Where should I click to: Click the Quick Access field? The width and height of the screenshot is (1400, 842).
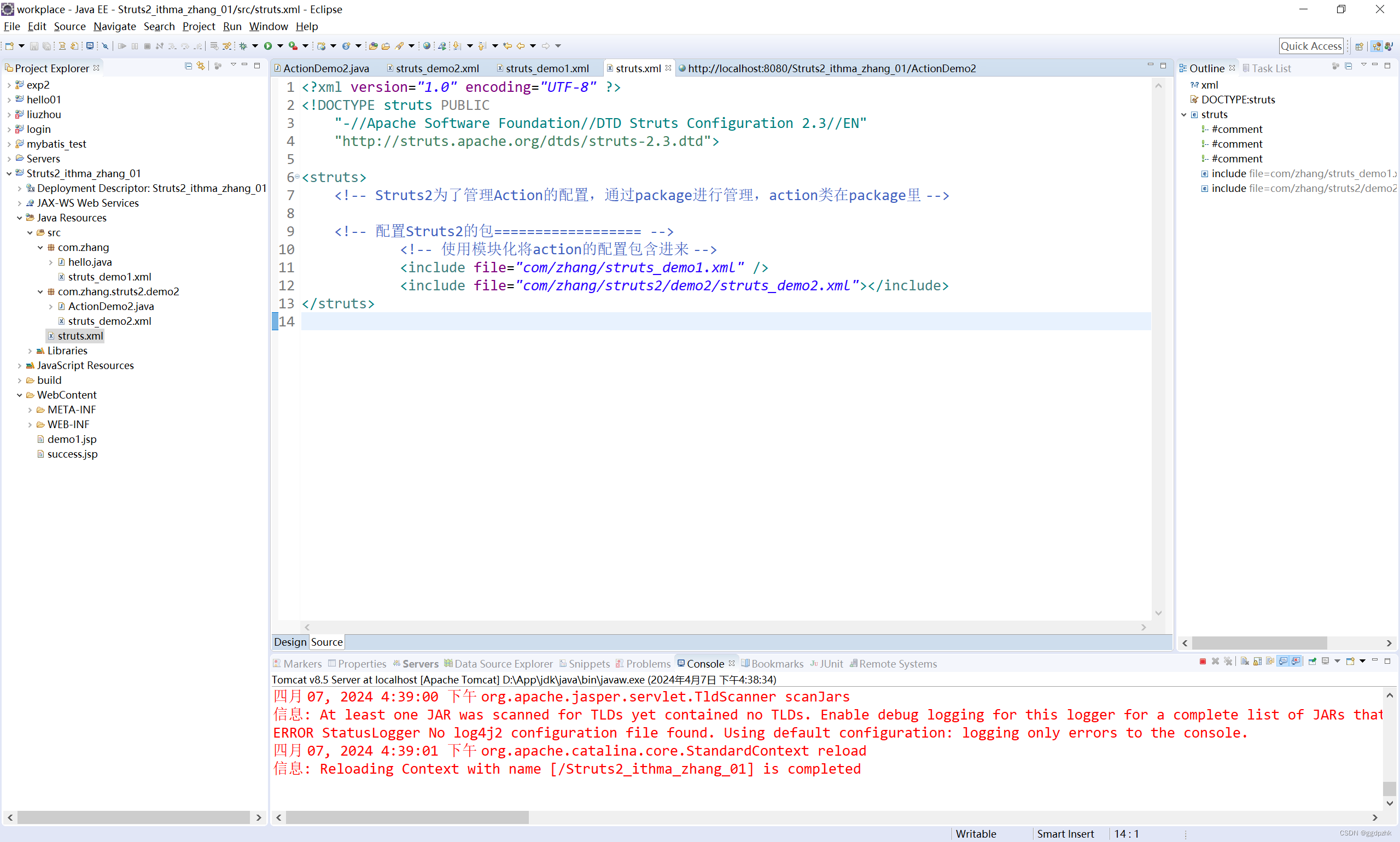point(1311,46)
